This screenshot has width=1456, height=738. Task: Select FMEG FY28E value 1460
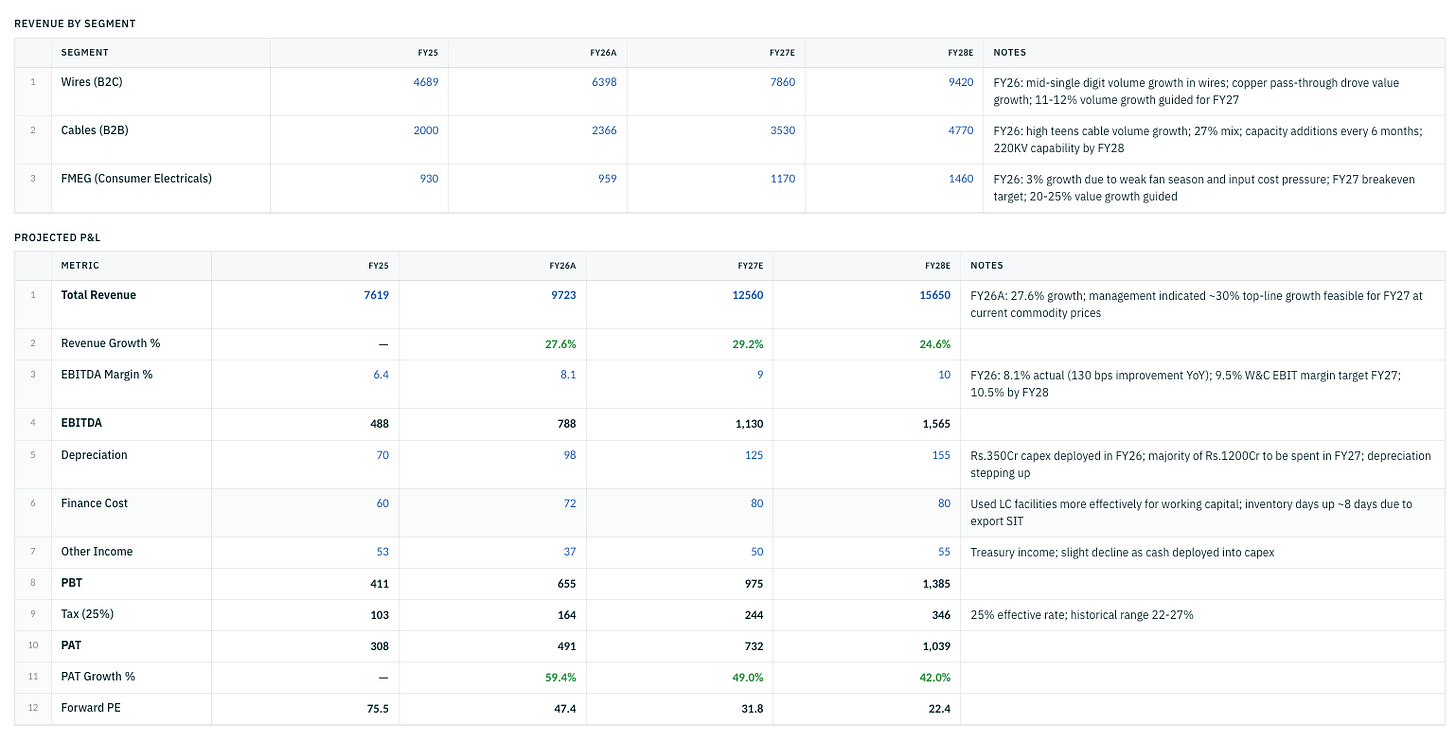click(961, 178)
